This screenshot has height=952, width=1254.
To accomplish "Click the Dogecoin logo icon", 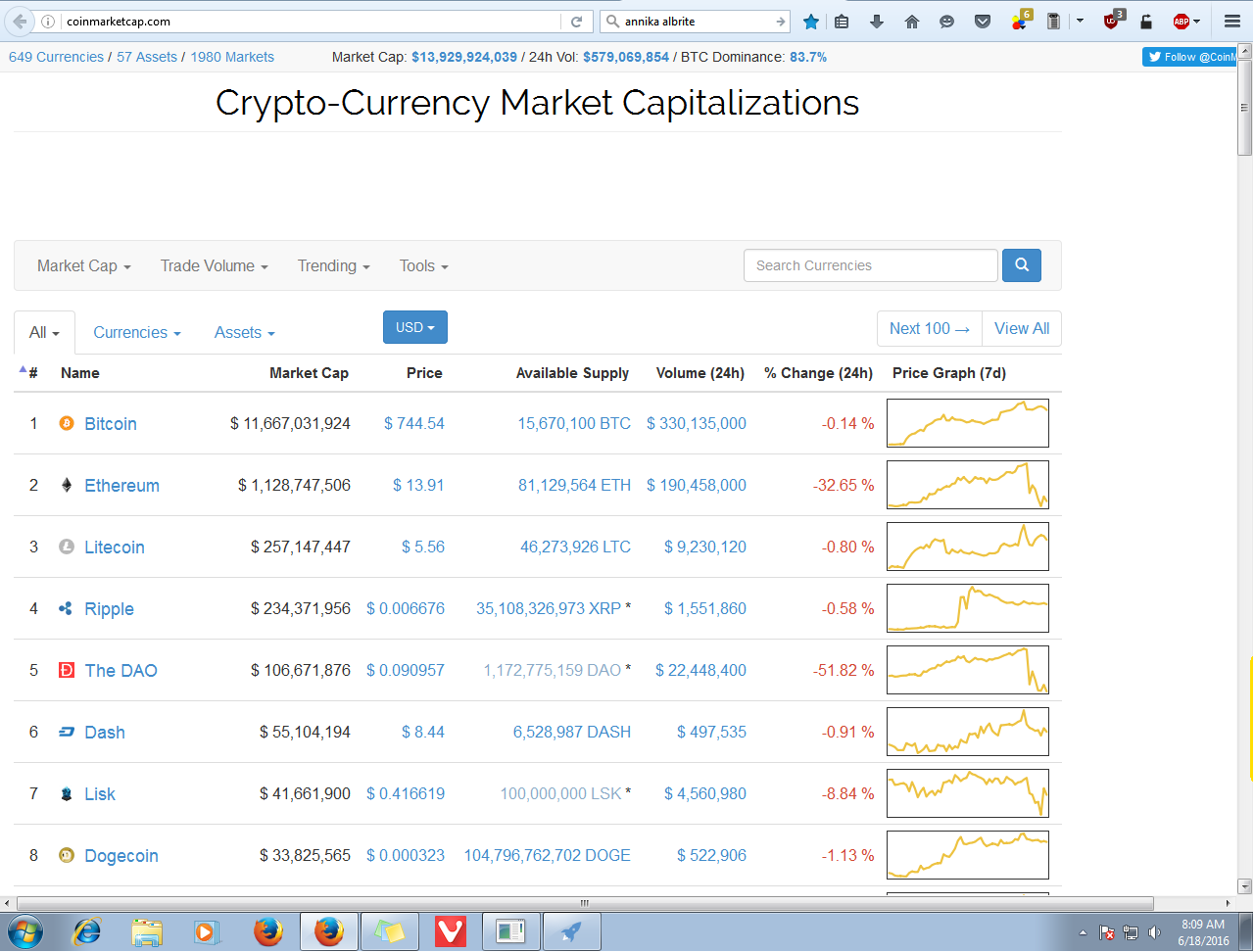I will coord(67,855).
